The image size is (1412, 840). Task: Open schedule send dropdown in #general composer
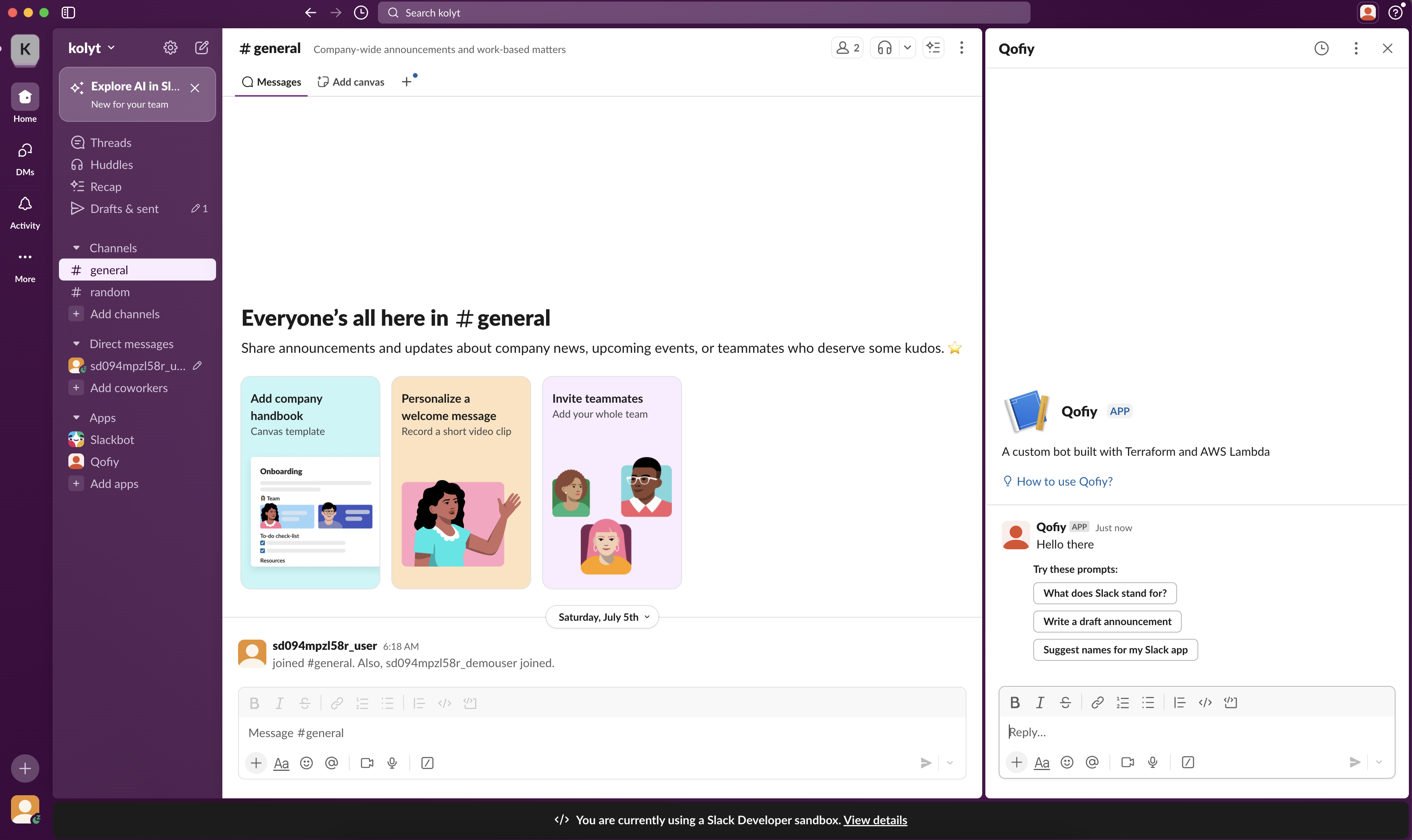950,763
